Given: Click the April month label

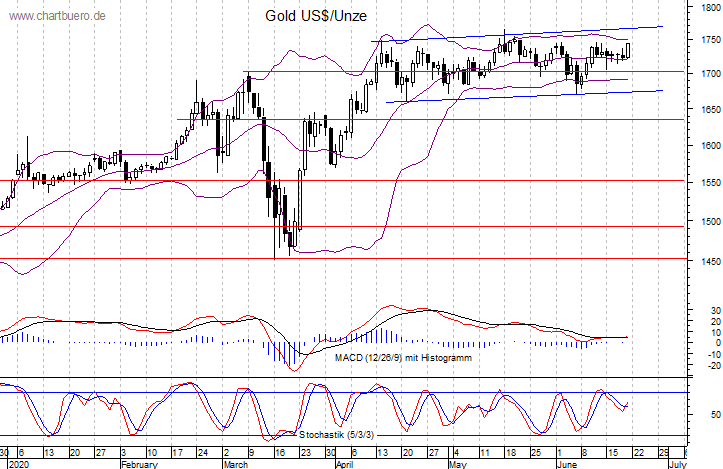Looking at the screenshot, I should (x=342, y=464).
